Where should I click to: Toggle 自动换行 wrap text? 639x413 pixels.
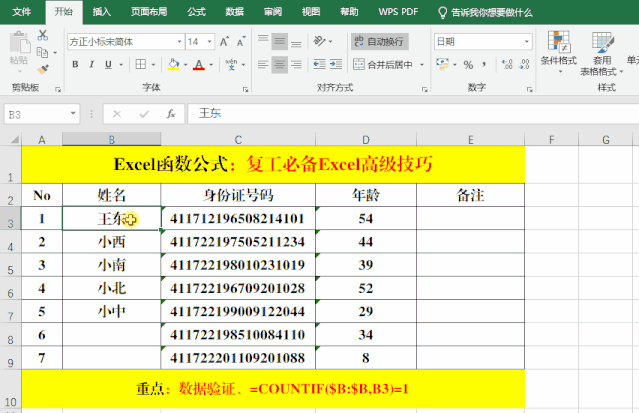tap(379, 42)
